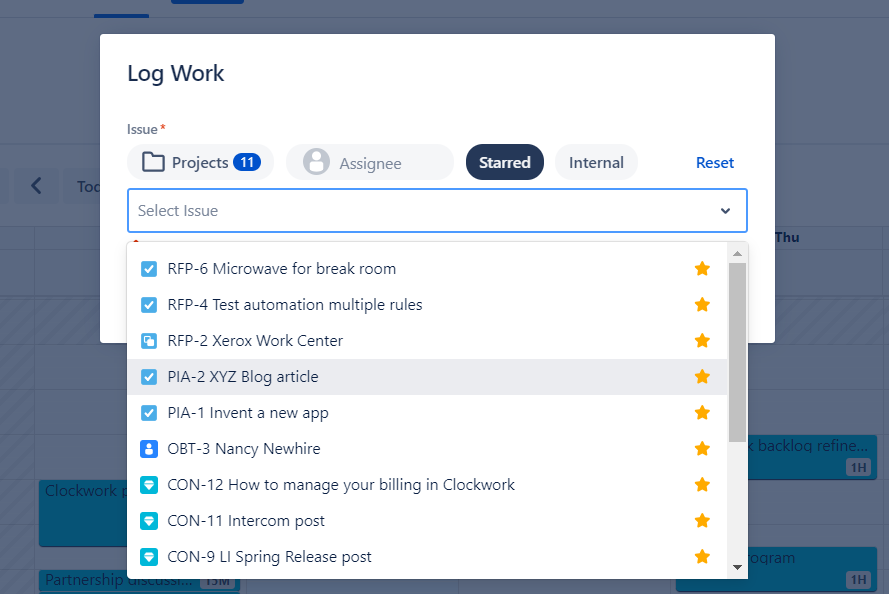Image resolution: width=889 pixels, height=594 pixels.
Task: Click the issue list scrollbar thumb
Action: click(x=737, y=350)
